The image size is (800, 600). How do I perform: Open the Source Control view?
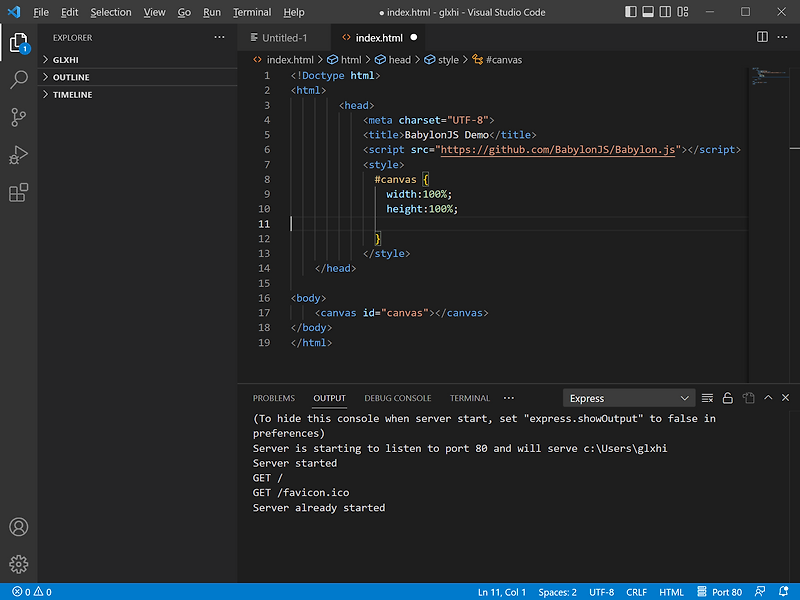point(18,117)
